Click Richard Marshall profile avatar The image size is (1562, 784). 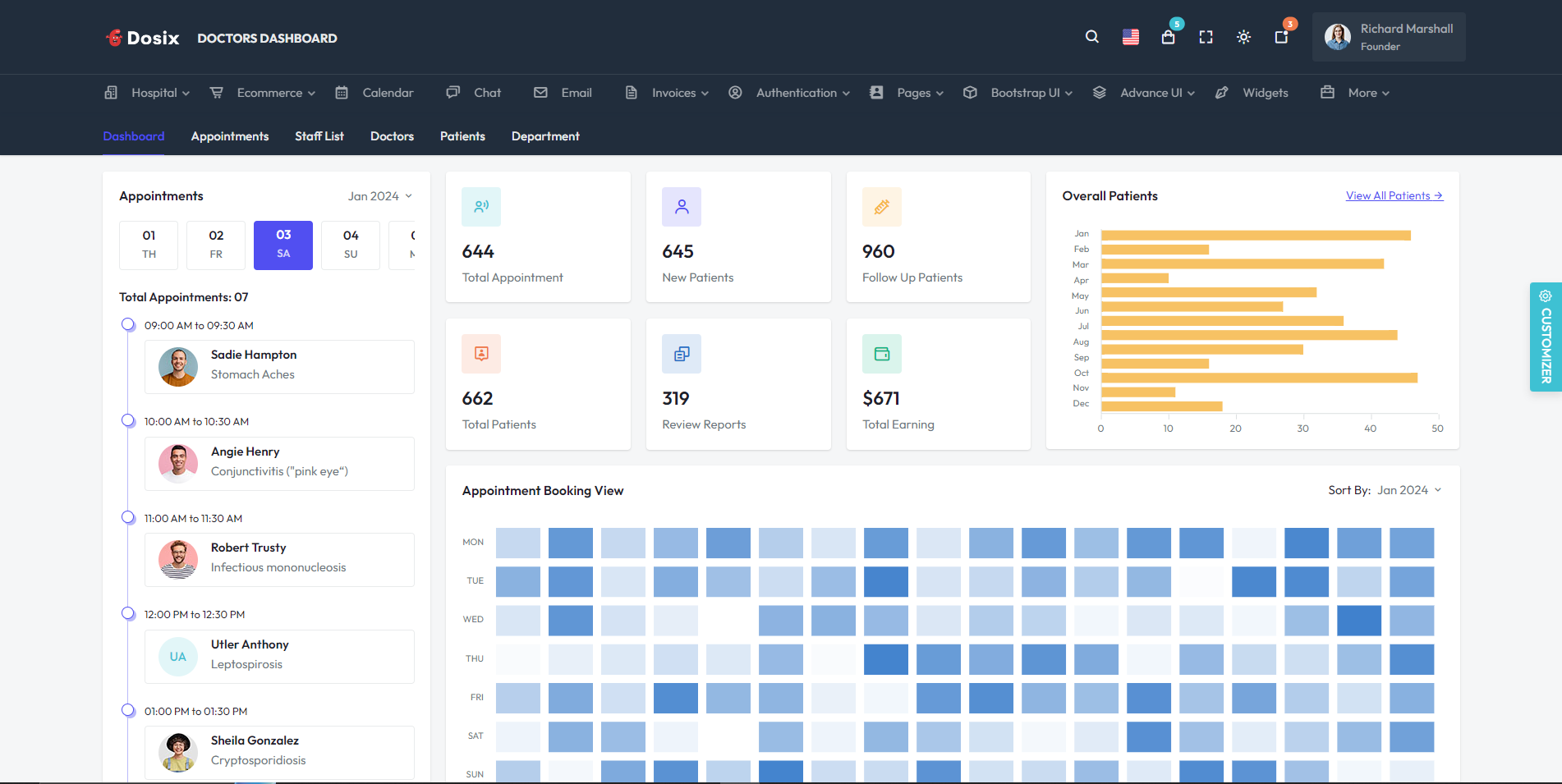pyautogui.click(x=1338, y=37)
